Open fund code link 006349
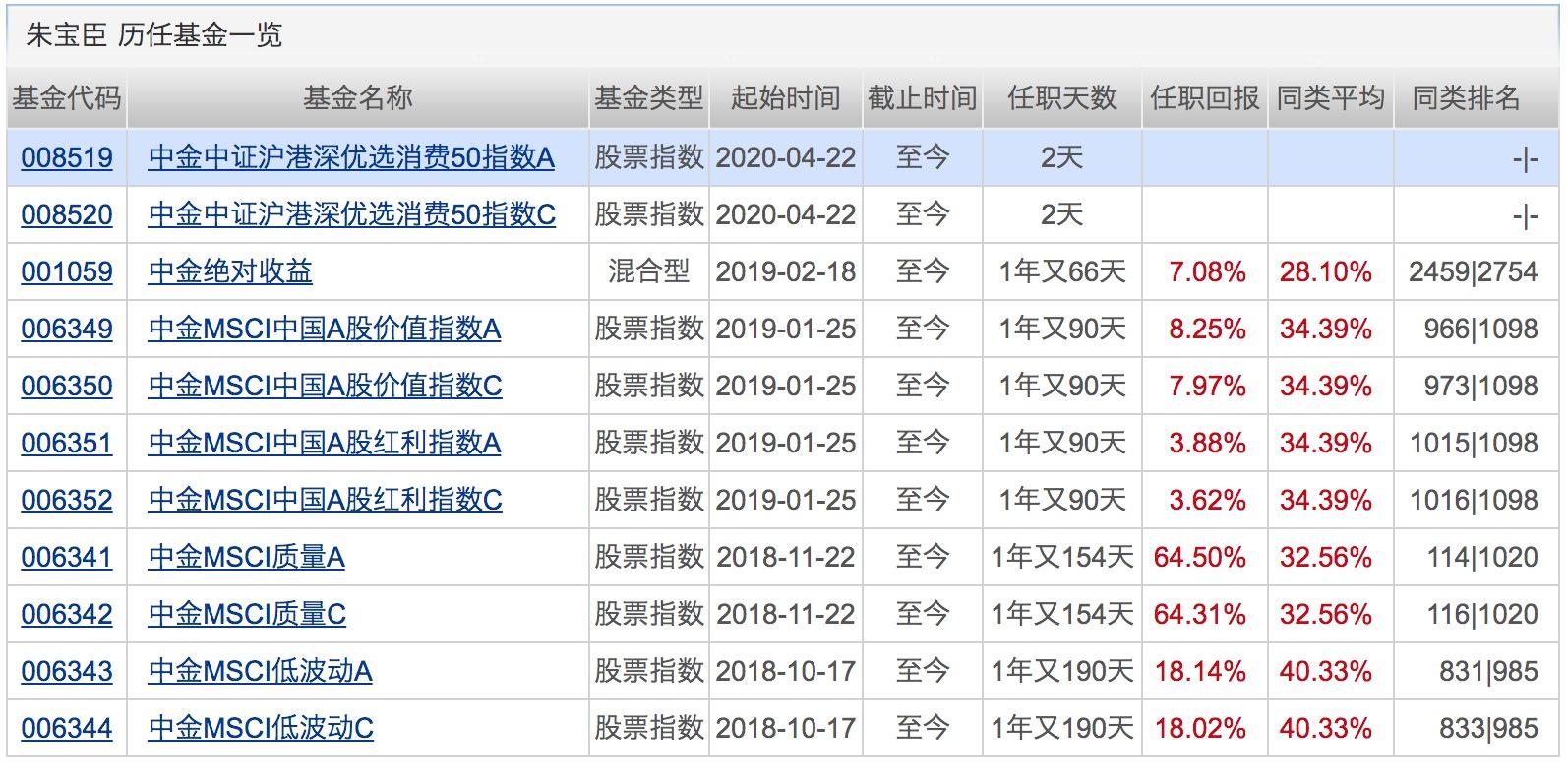The image size is (1568, 781). click(67, 329)
